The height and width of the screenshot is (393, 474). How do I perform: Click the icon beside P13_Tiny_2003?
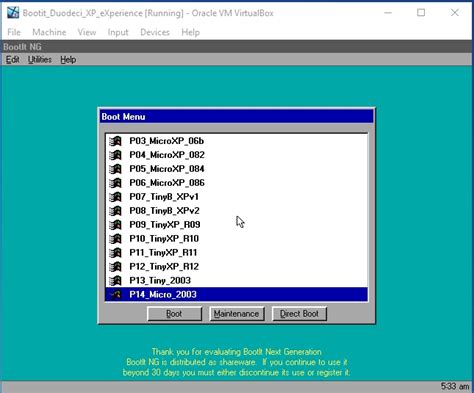[x=115, y=281]
